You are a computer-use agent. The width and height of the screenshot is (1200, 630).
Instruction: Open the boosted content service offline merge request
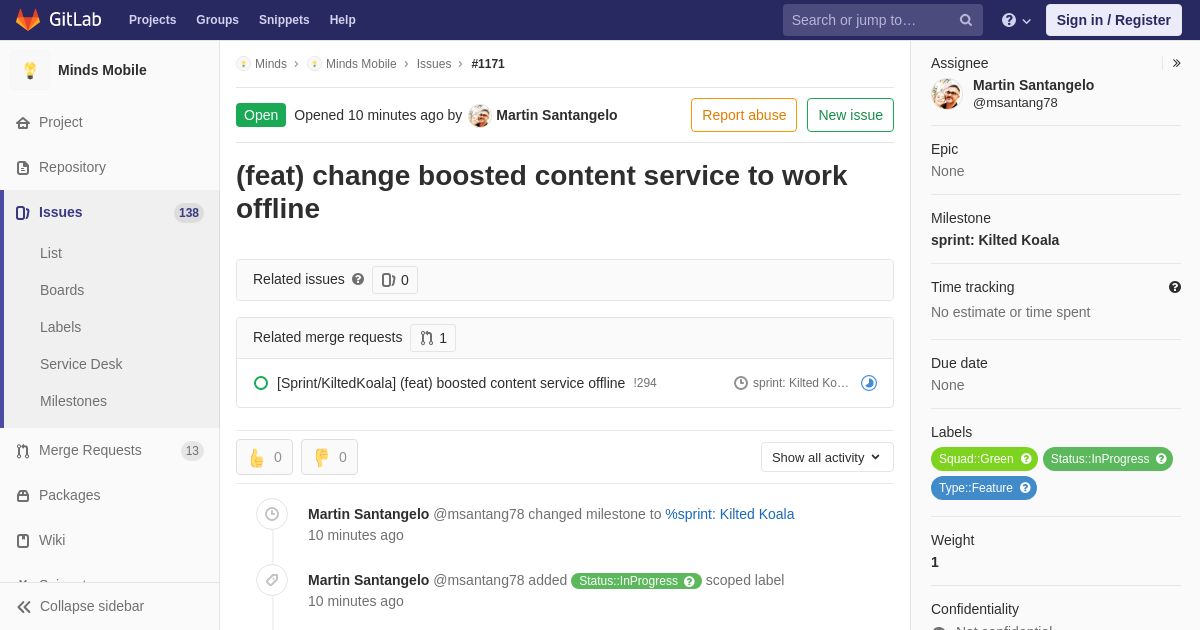[451, 383]
